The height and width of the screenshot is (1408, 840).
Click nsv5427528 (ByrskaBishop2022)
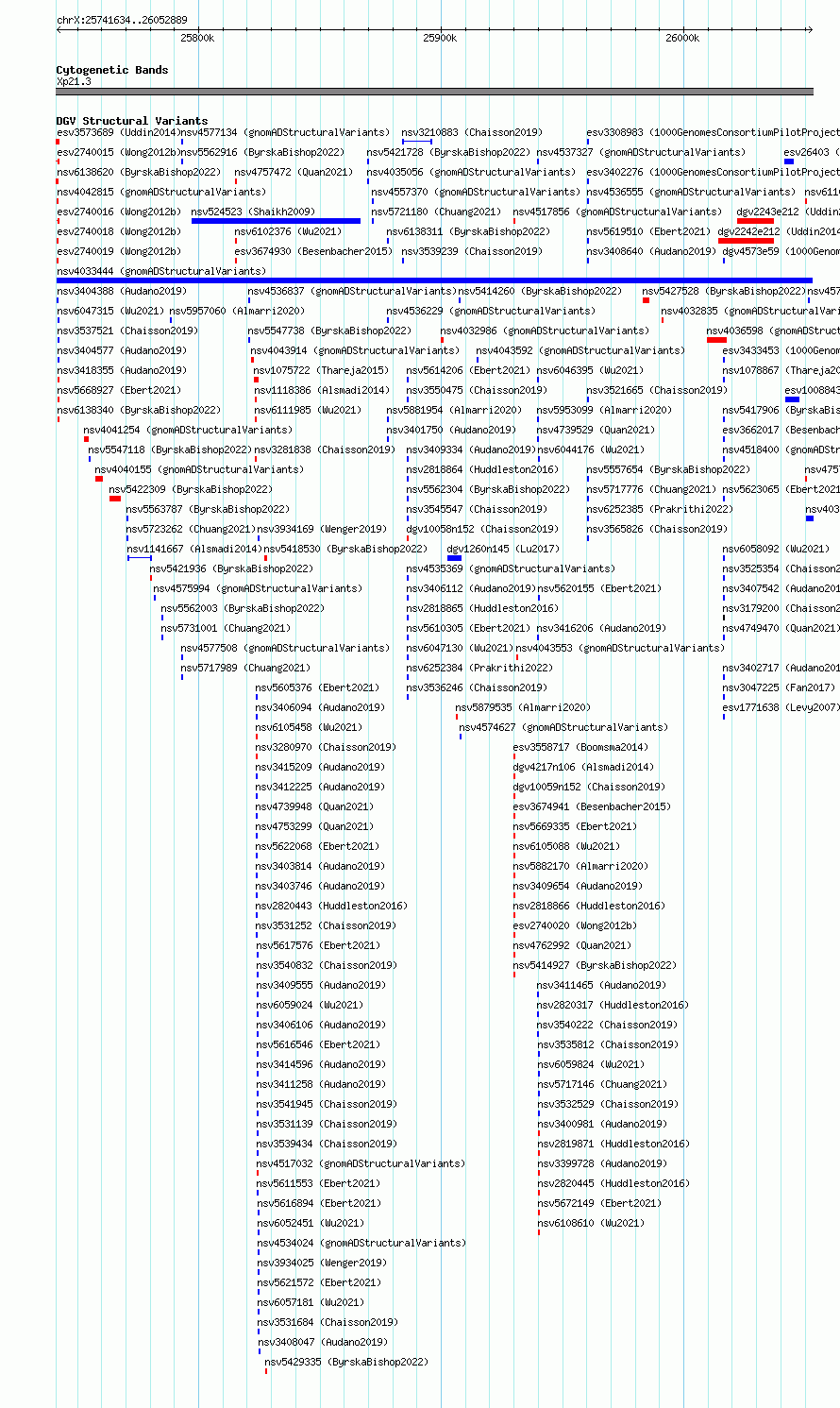[x=724, y=291]
